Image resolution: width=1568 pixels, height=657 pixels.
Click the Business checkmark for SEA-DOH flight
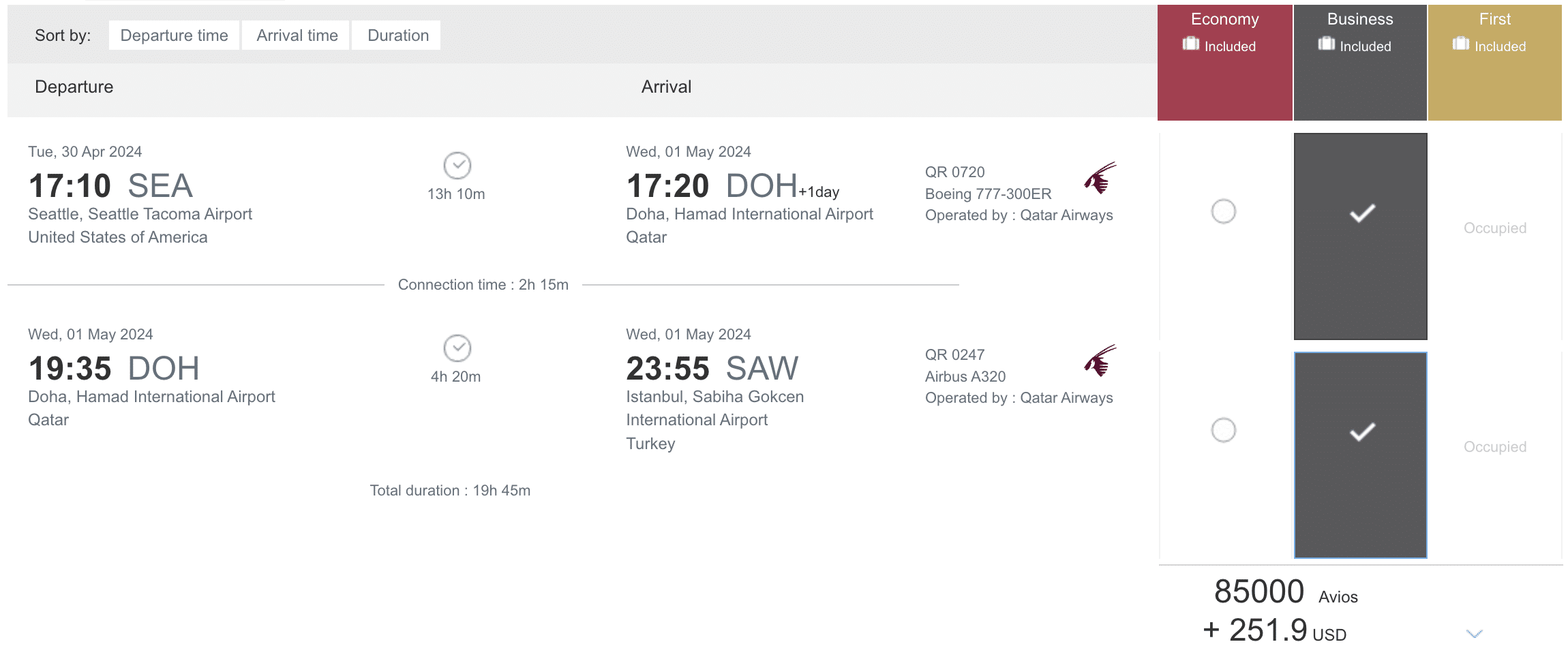click(x=1361, y=214)
